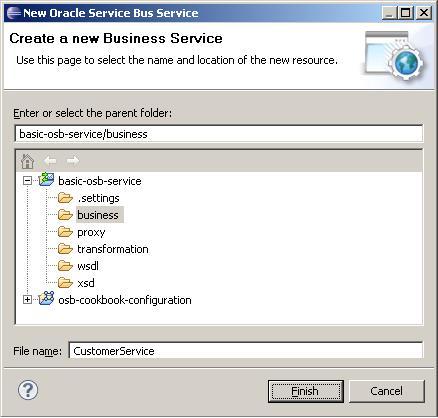Click the .settings folder icon

pos(65,198)
